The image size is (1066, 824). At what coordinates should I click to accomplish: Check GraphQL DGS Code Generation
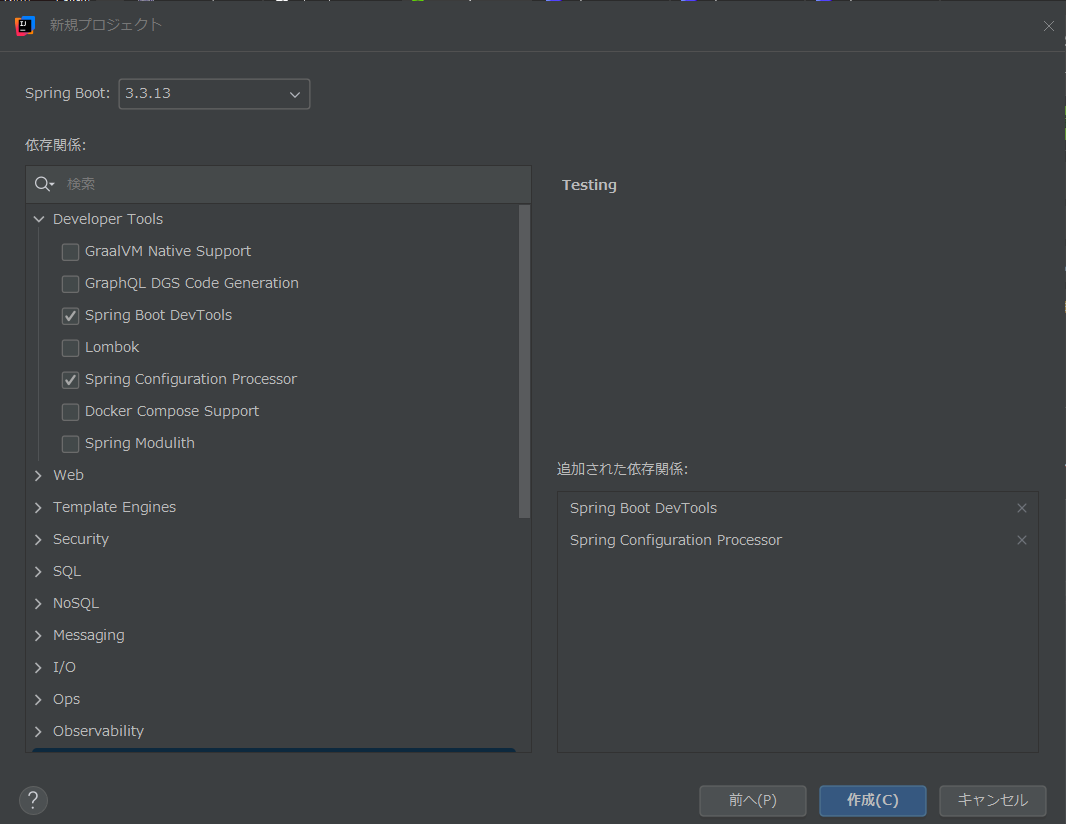(70, 284)
